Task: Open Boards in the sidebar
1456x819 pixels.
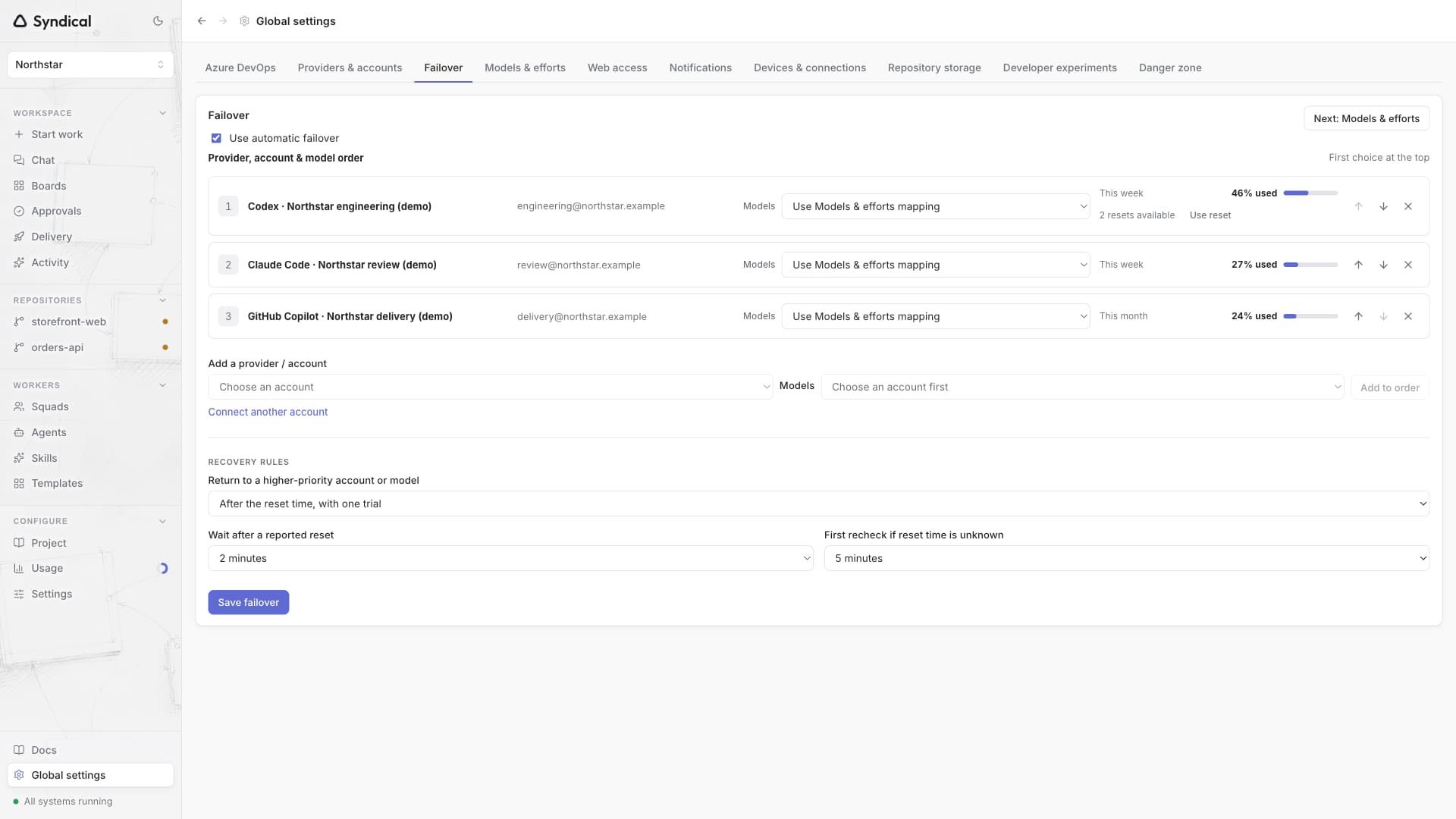Action: (90, 186)
